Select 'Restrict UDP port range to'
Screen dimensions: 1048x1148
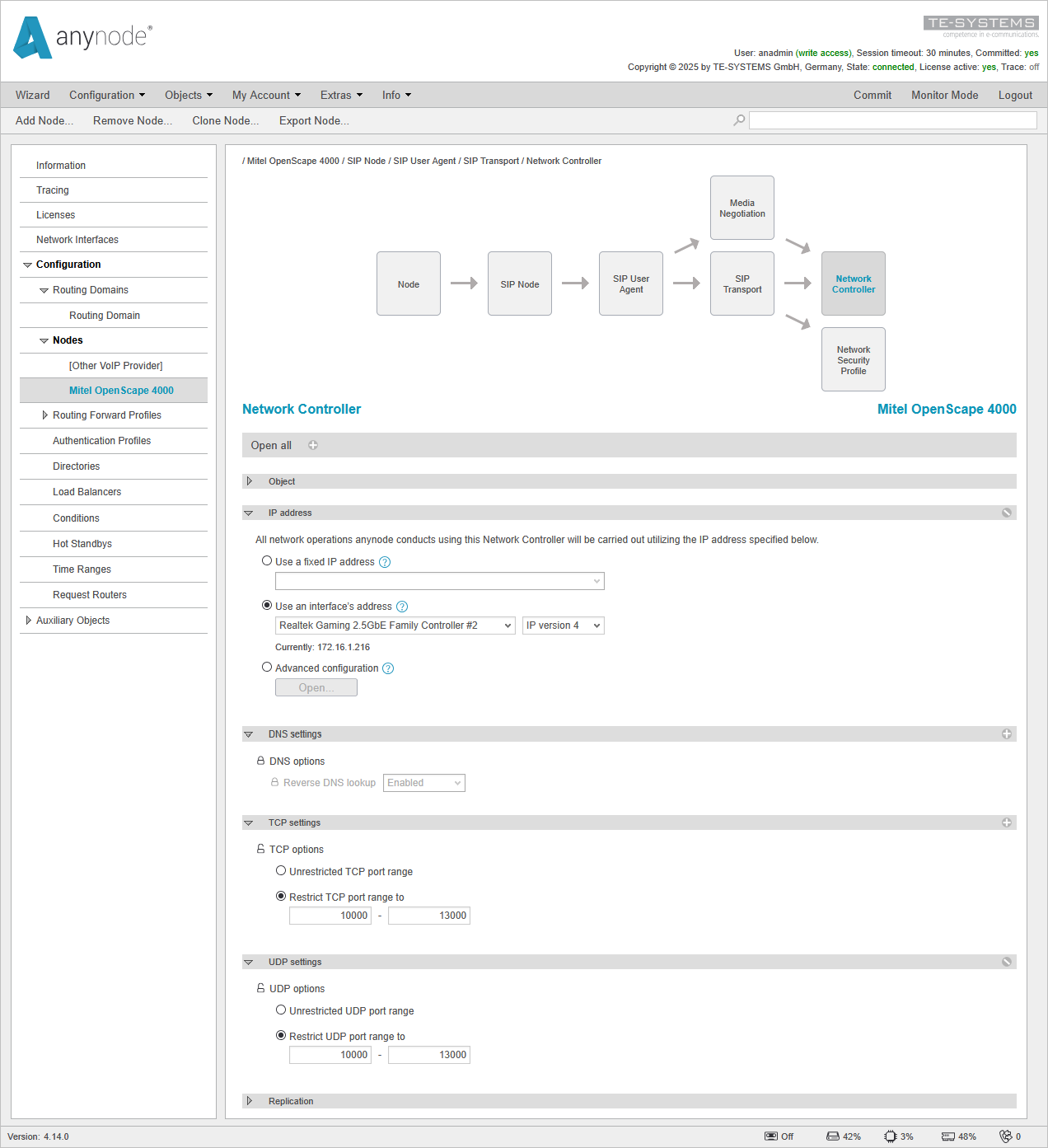click(x=281, y=1034)
